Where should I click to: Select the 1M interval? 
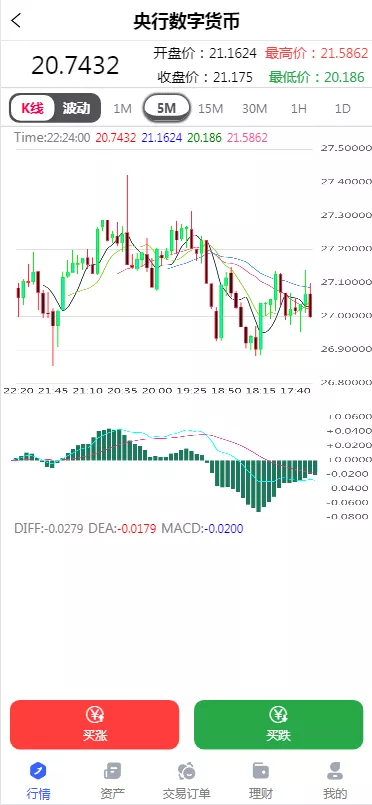click(x=123, y=108)
